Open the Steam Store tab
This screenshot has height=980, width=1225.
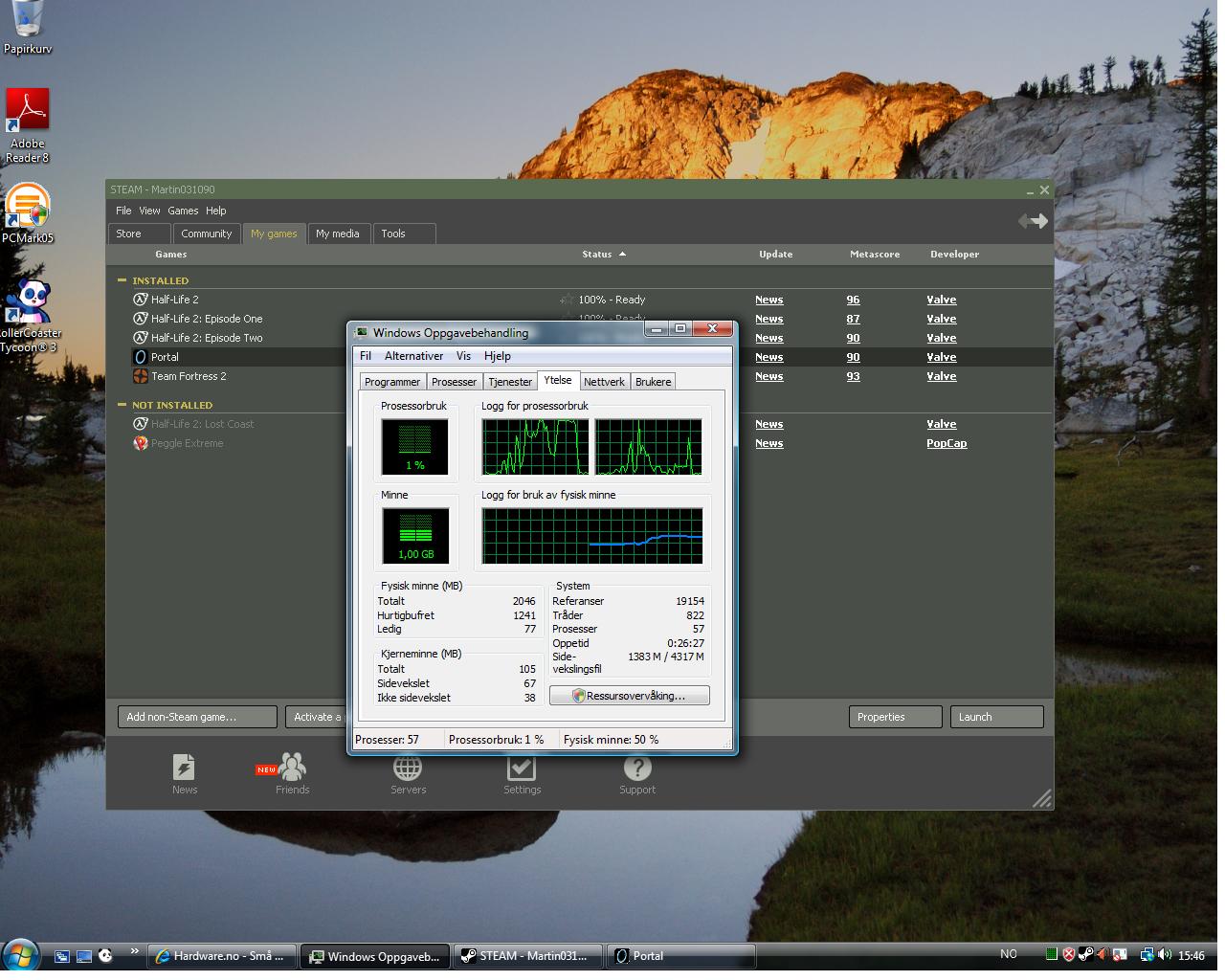pyautogui.click(x=140, y=234)
